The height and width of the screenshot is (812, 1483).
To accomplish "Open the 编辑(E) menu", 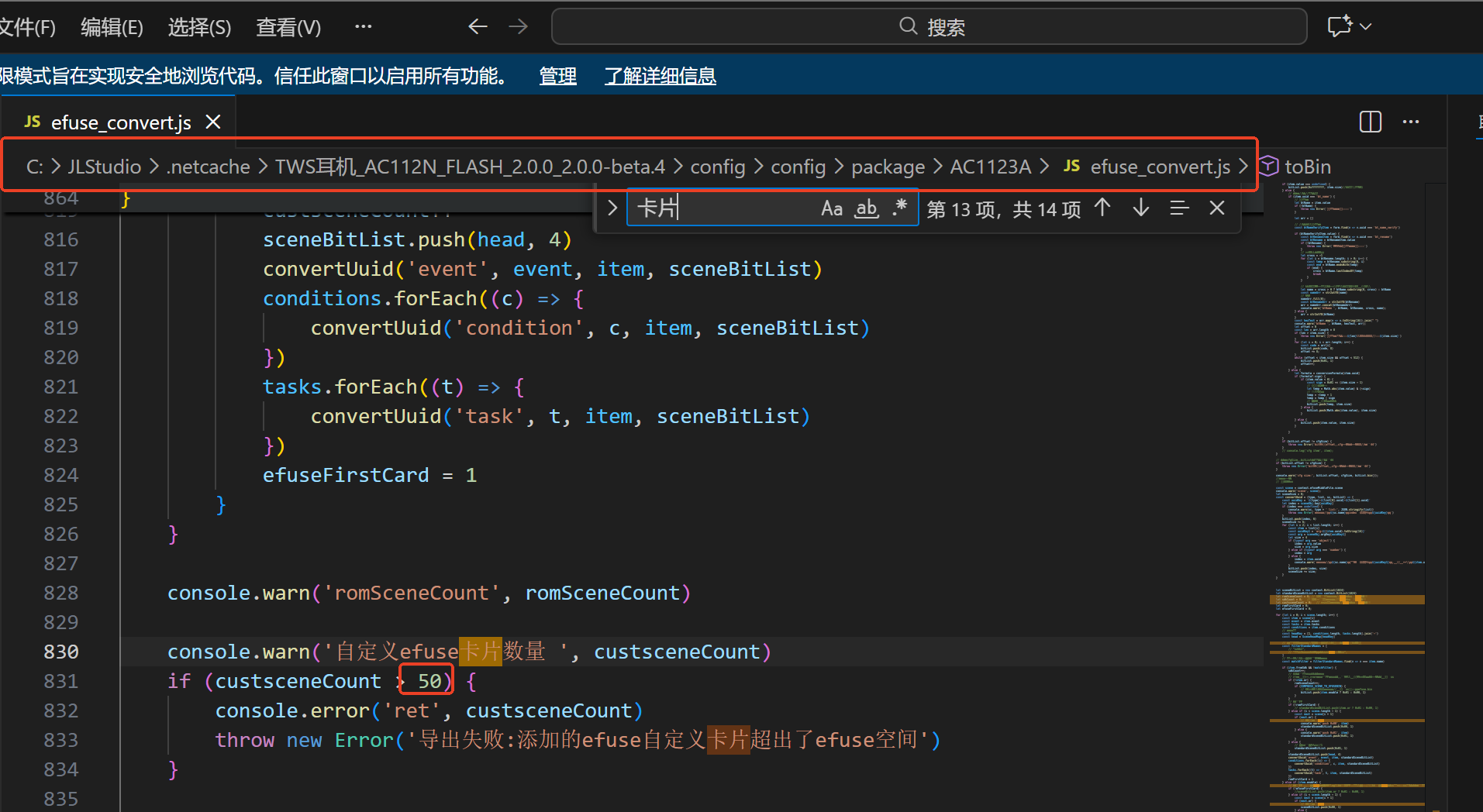I will (112, 28).
